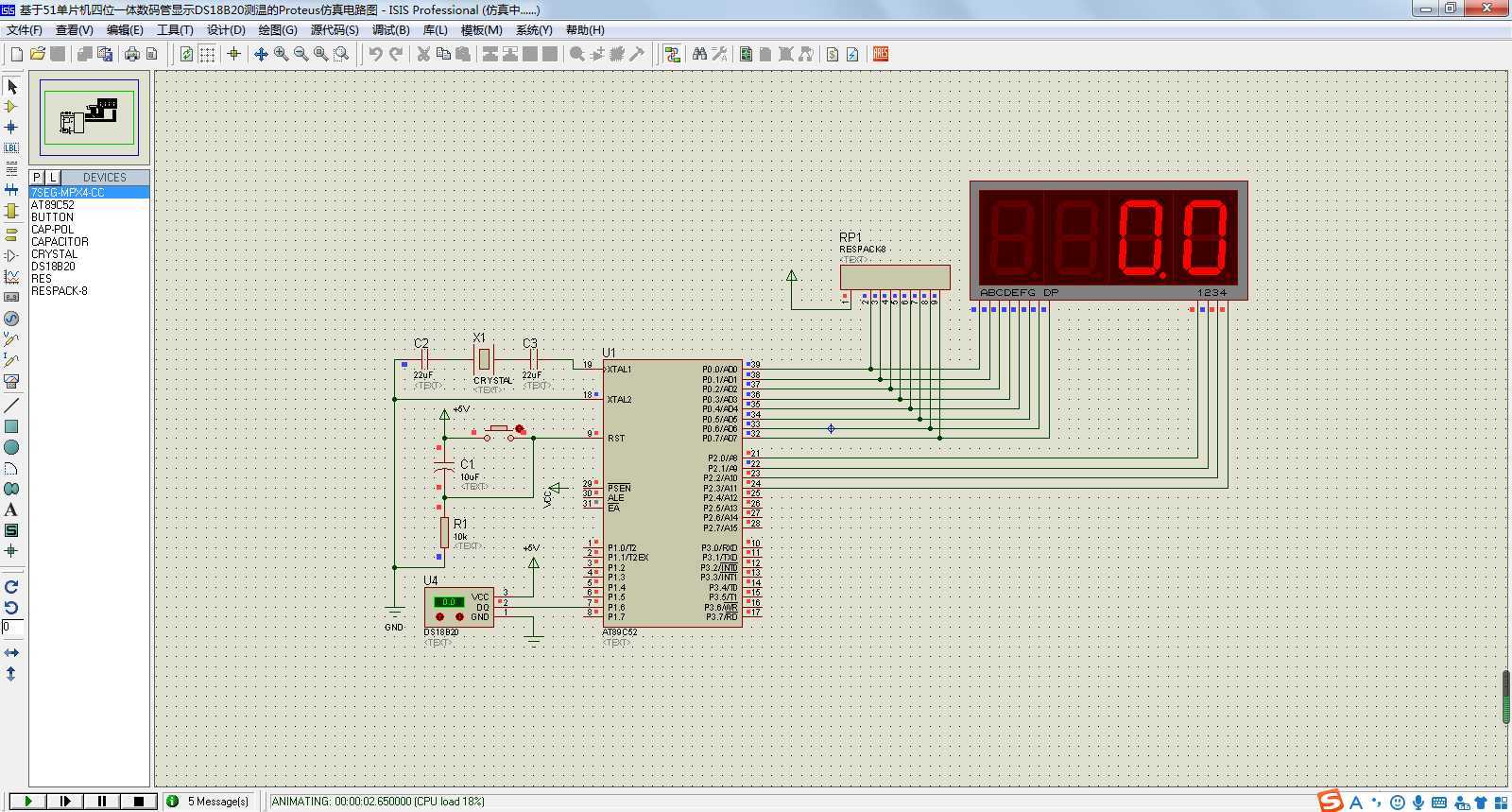This screenshot has width=1512, height=812.
Task: Click the Center at Cursor pan icon
Action: [x=261, y=54]
